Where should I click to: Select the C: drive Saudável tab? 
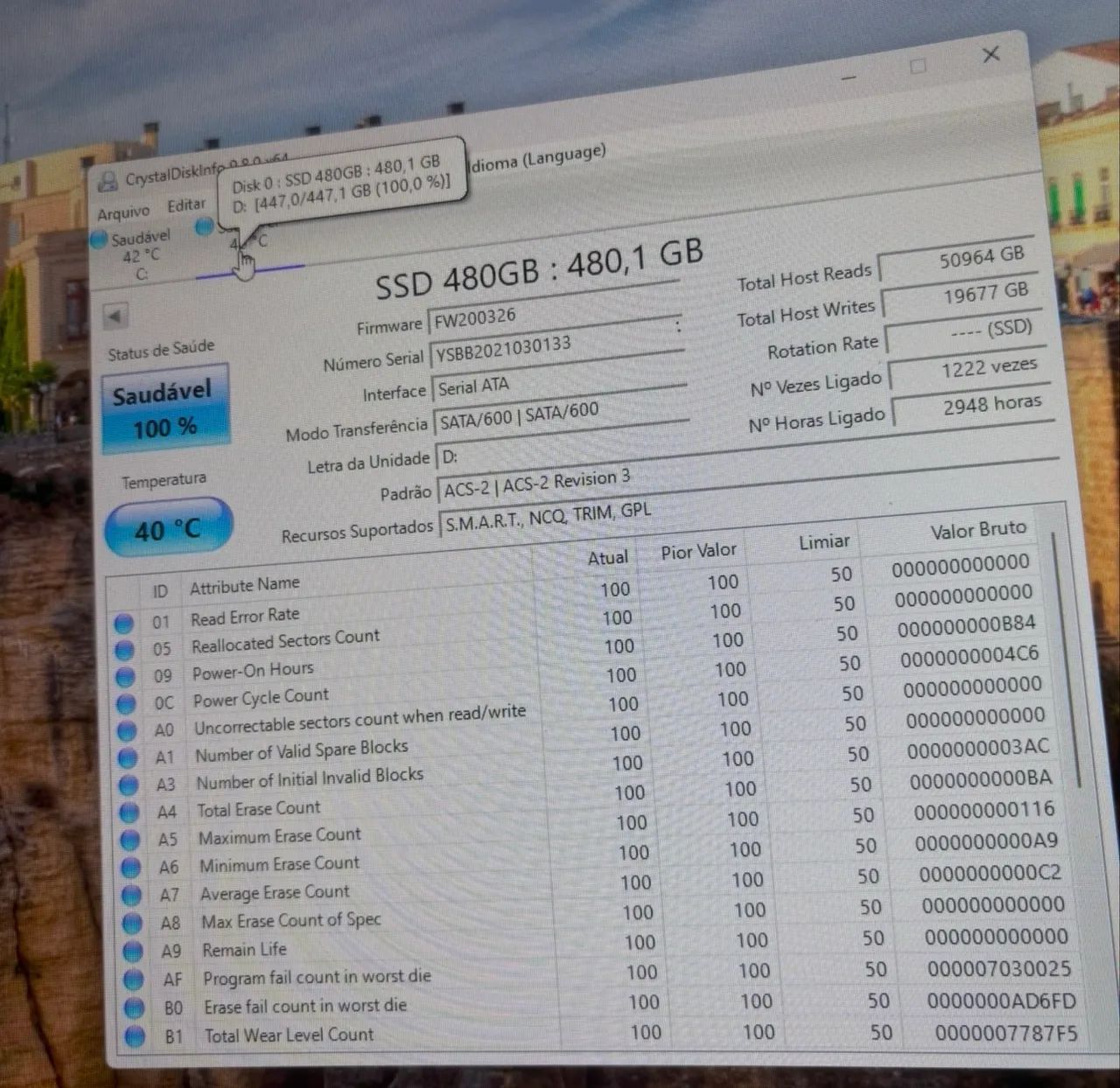(140, 255)
